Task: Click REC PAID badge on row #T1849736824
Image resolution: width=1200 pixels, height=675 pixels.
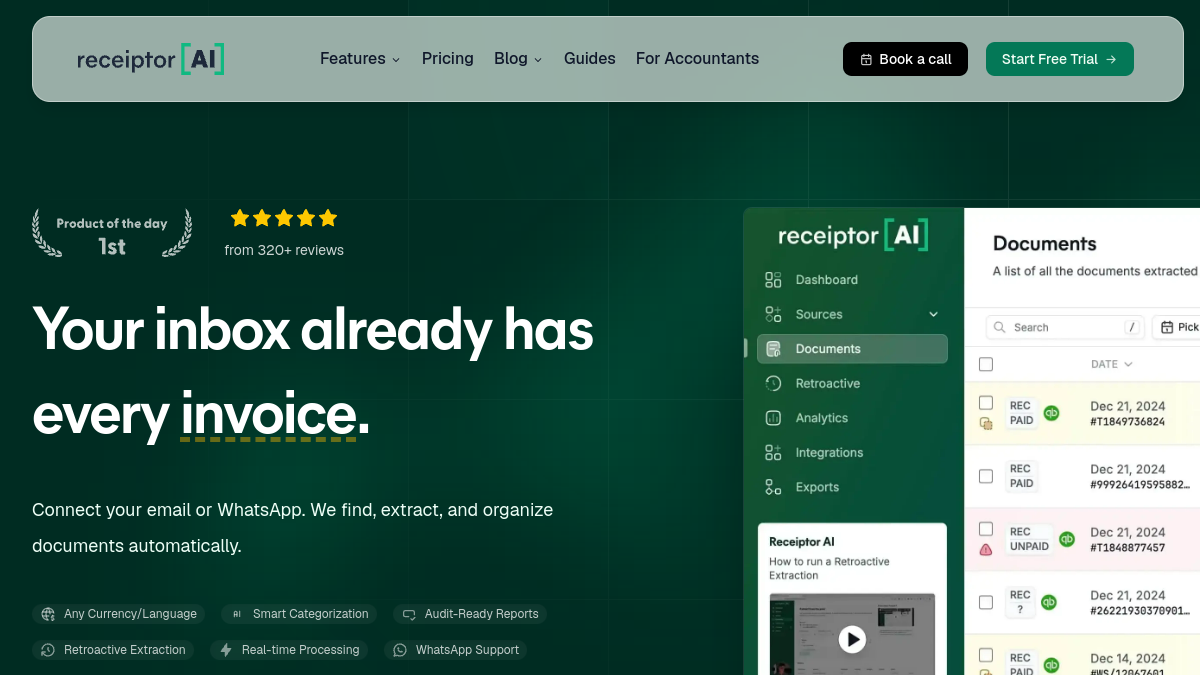Action: click(x=1021, y=413)
